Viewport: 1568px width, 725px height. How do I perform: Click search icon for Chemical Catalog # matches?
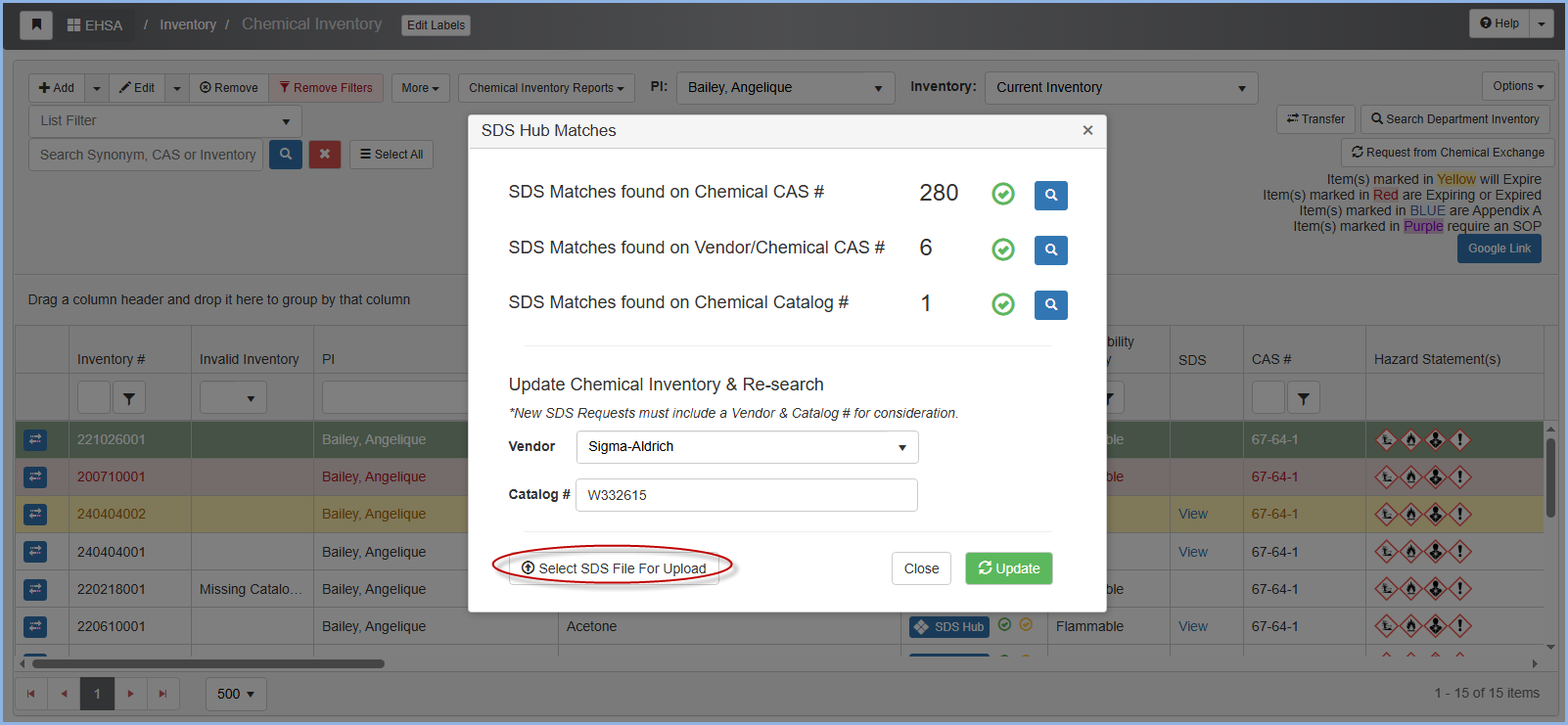pyautogui.click(x=1050, y=304)
